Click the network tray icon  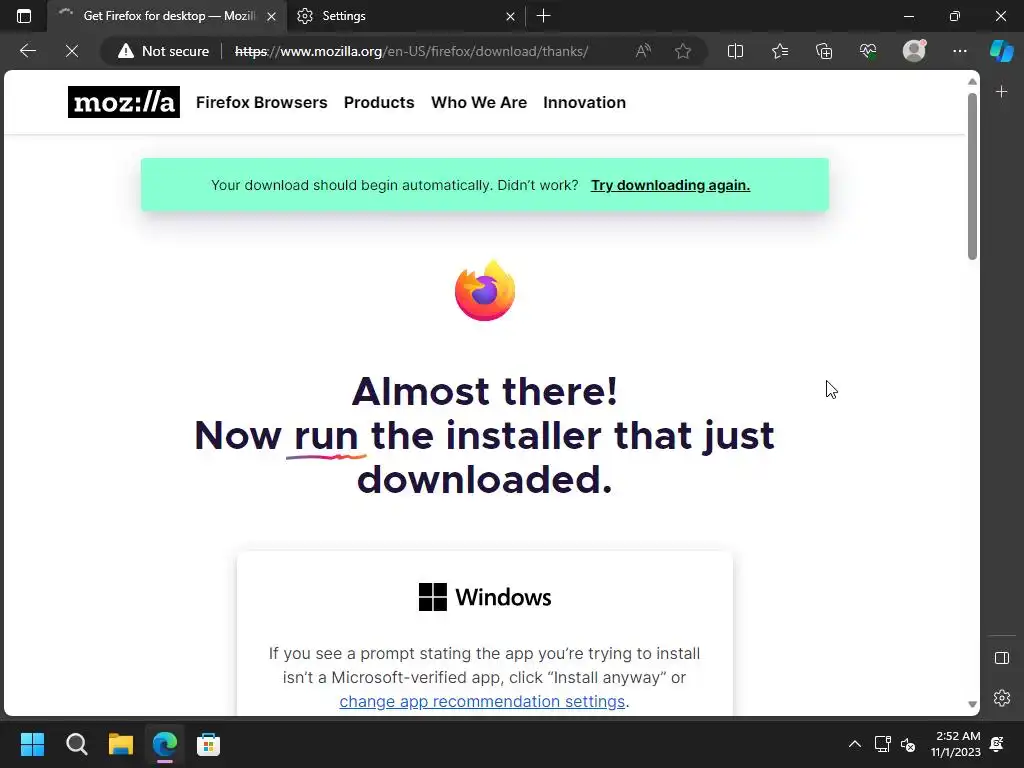[882, 744]
